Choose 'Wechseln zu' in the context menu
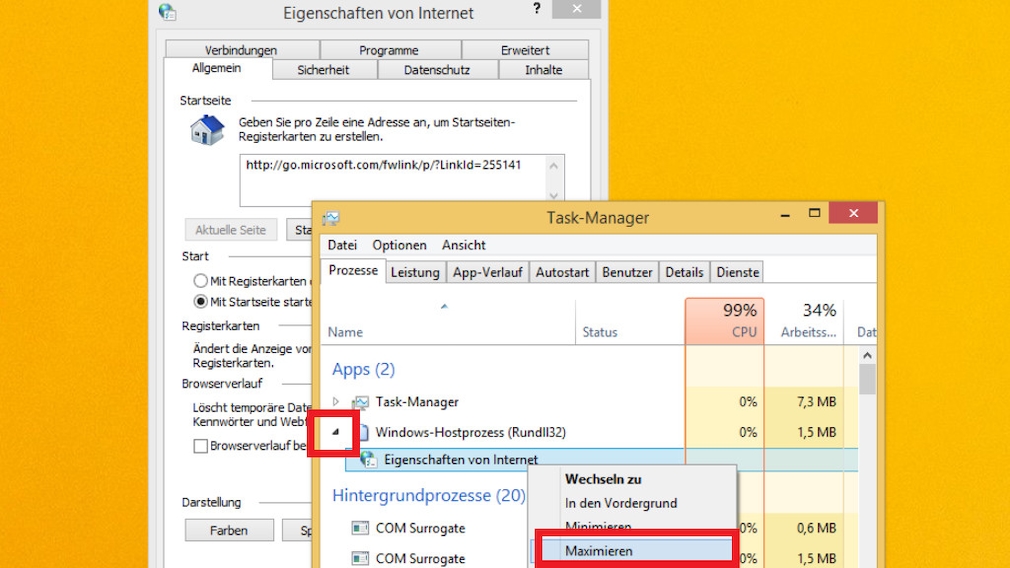Viewport: 1010px width, 568px height. [603, 479]
